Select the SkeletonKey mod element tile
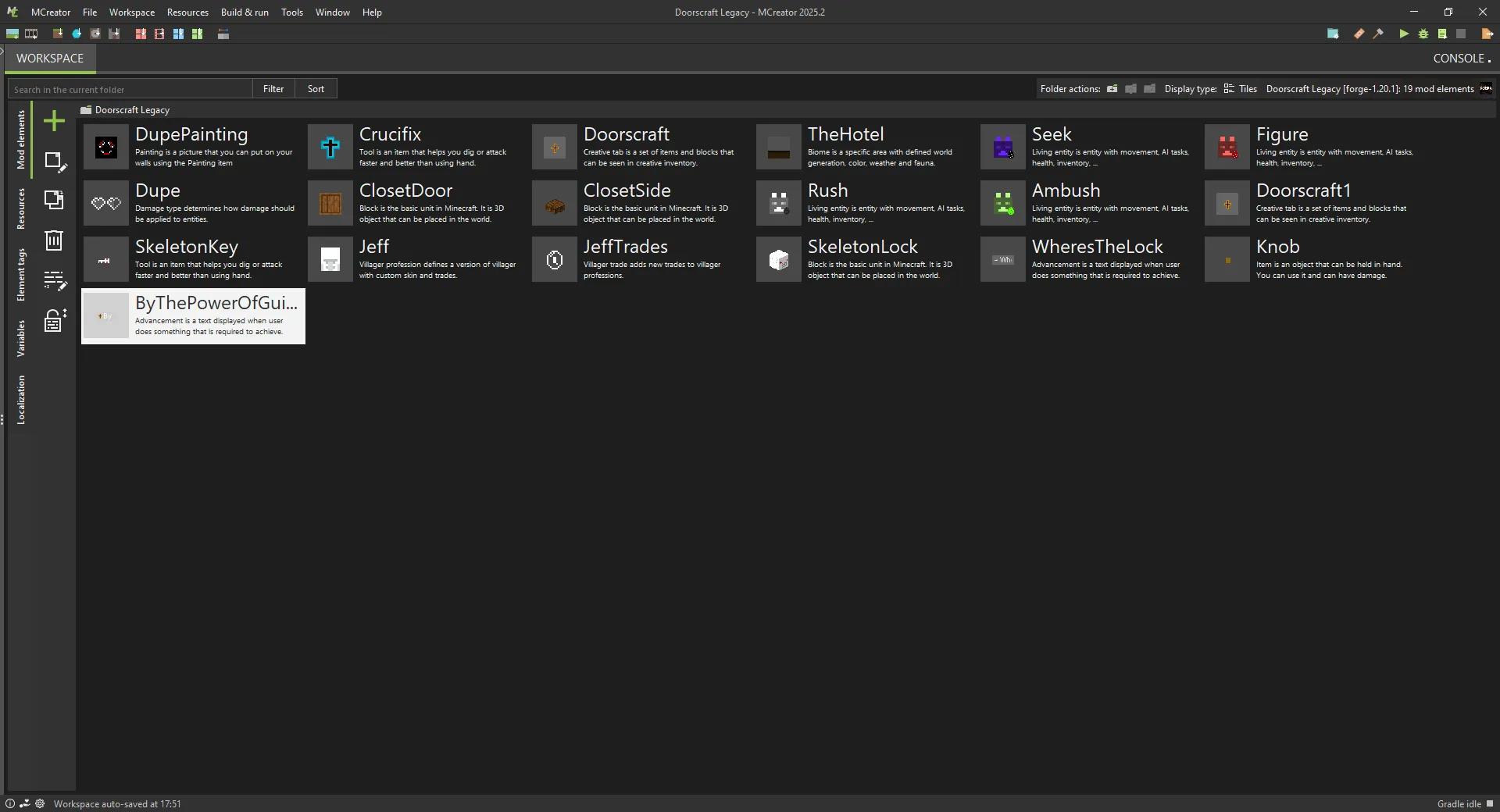This screenshot has height=812, width=1500. pos(193,260)
